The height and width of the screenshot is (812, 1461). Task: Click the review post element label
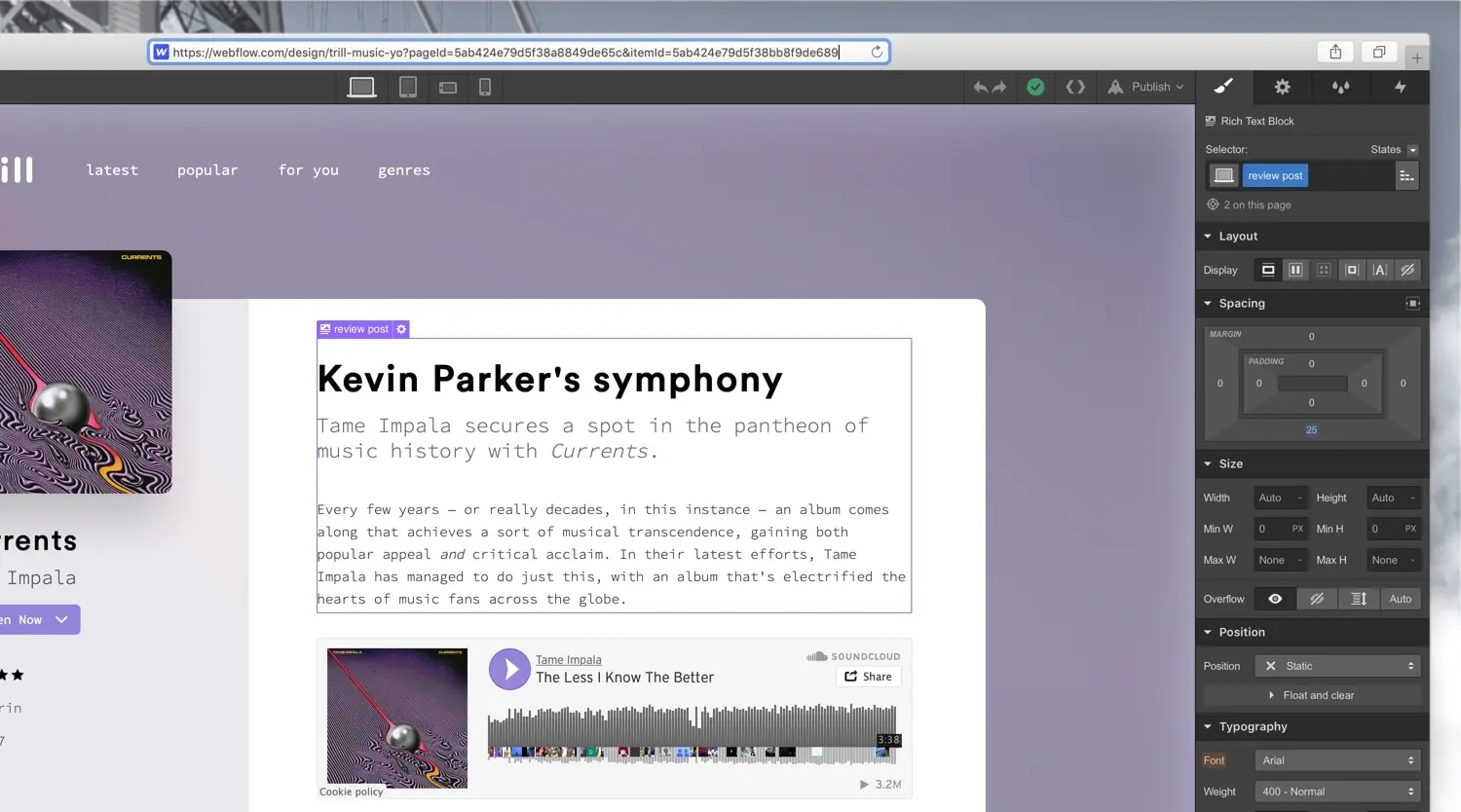355,329
